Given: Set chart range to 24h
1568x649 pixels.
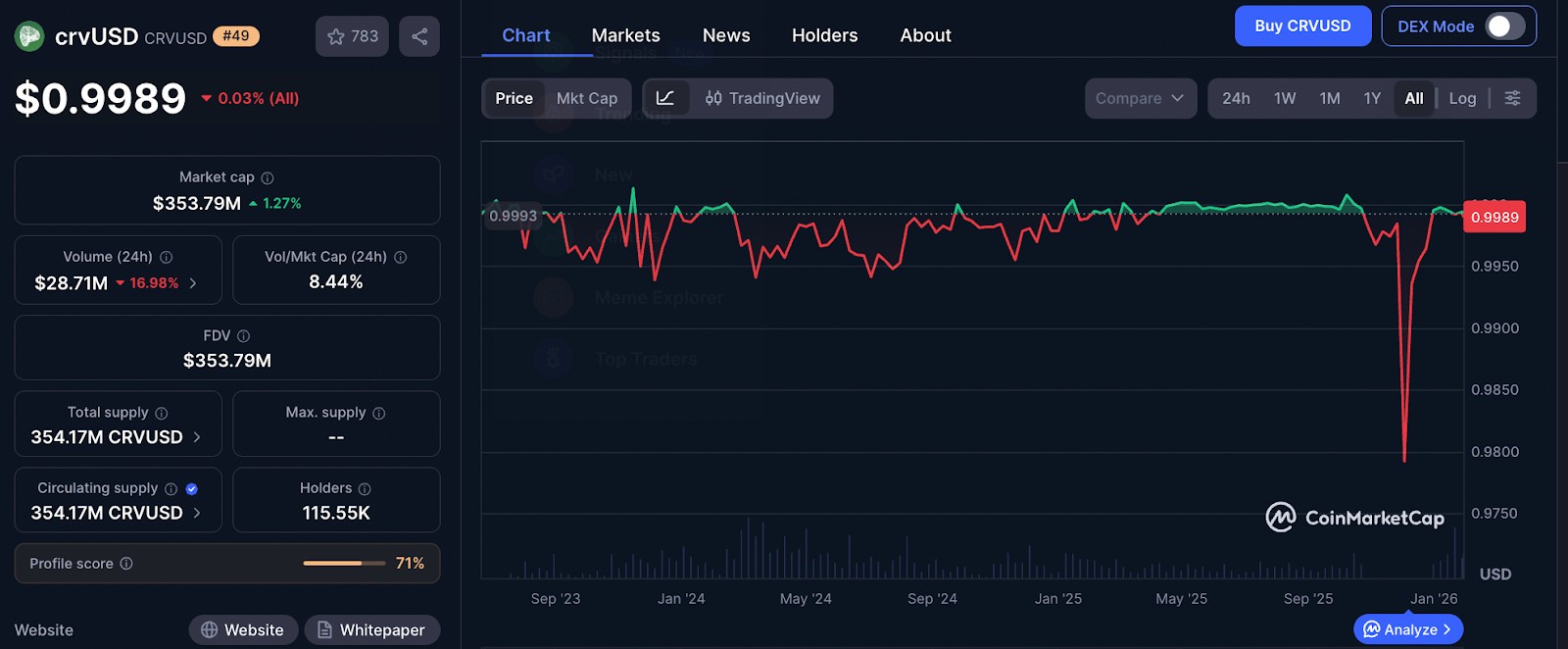Looking at the screenshot, I should click(x=1236, y=98).
